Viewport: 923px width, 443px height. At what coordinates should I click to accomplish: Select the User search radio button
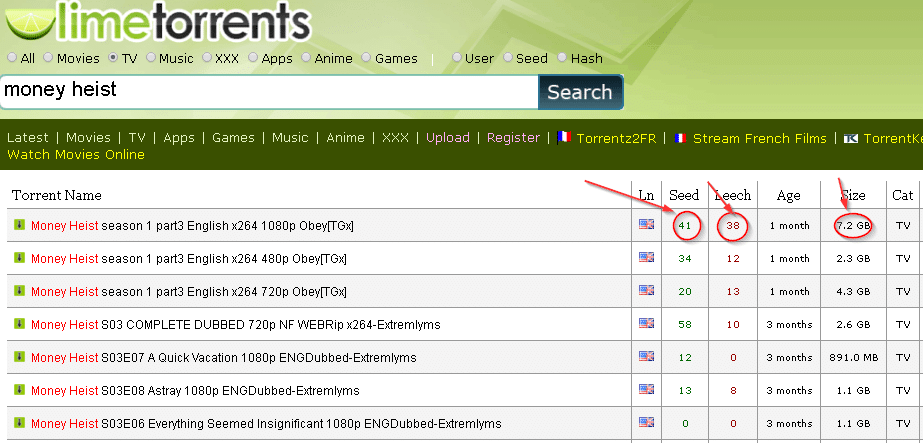[x=457, y=58]
